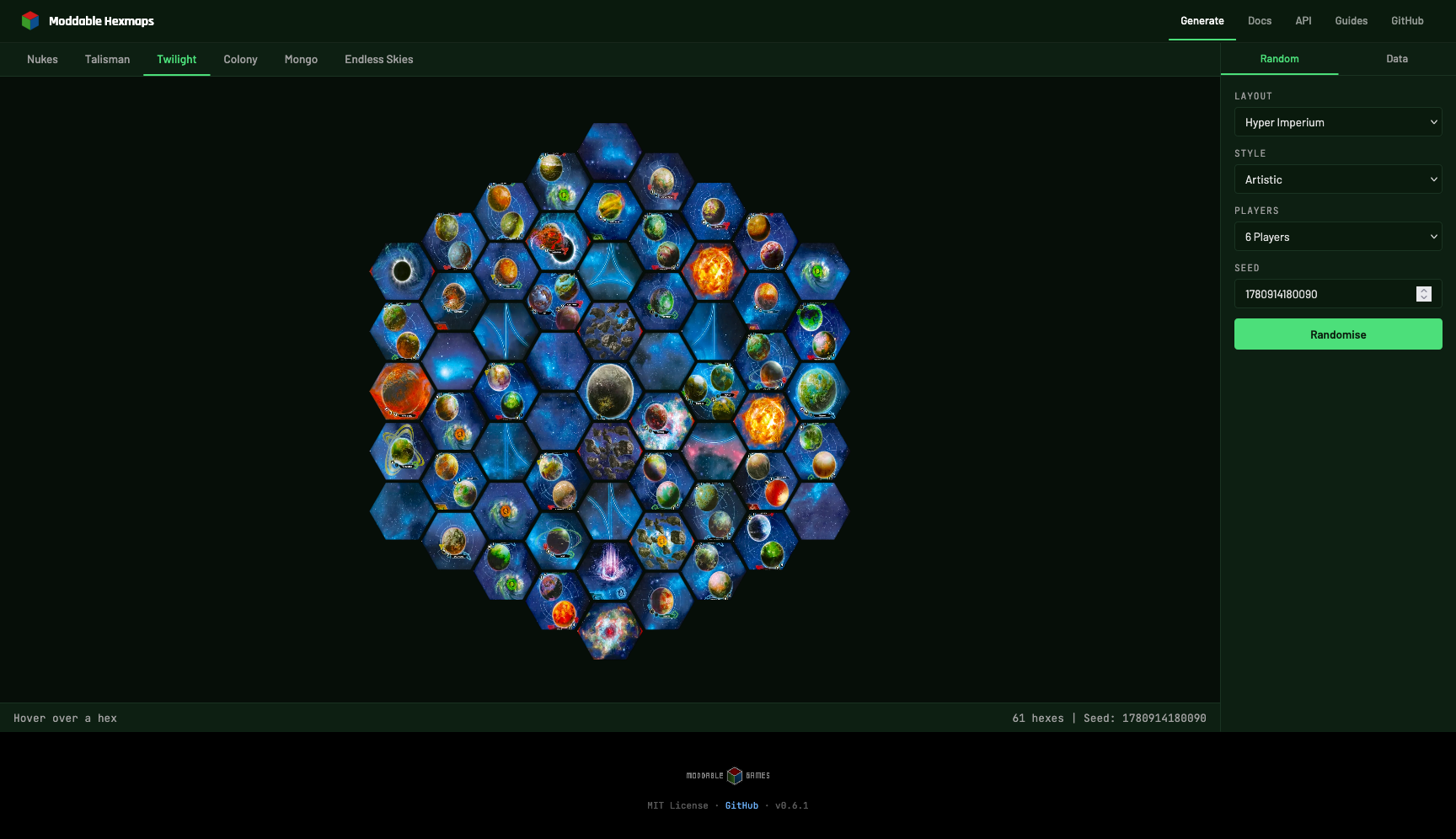Switch to the Random panel tab

coord(1279,59)
